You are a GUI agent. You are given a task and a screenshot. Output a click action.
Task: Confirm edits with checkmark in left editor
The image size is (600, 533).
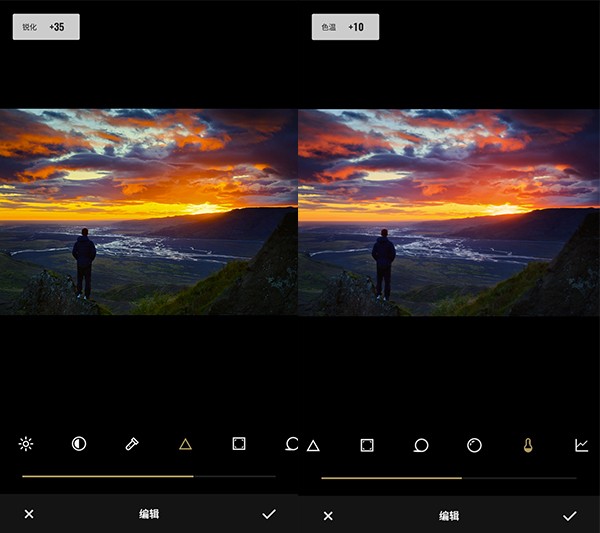click(x=269, y=514)
